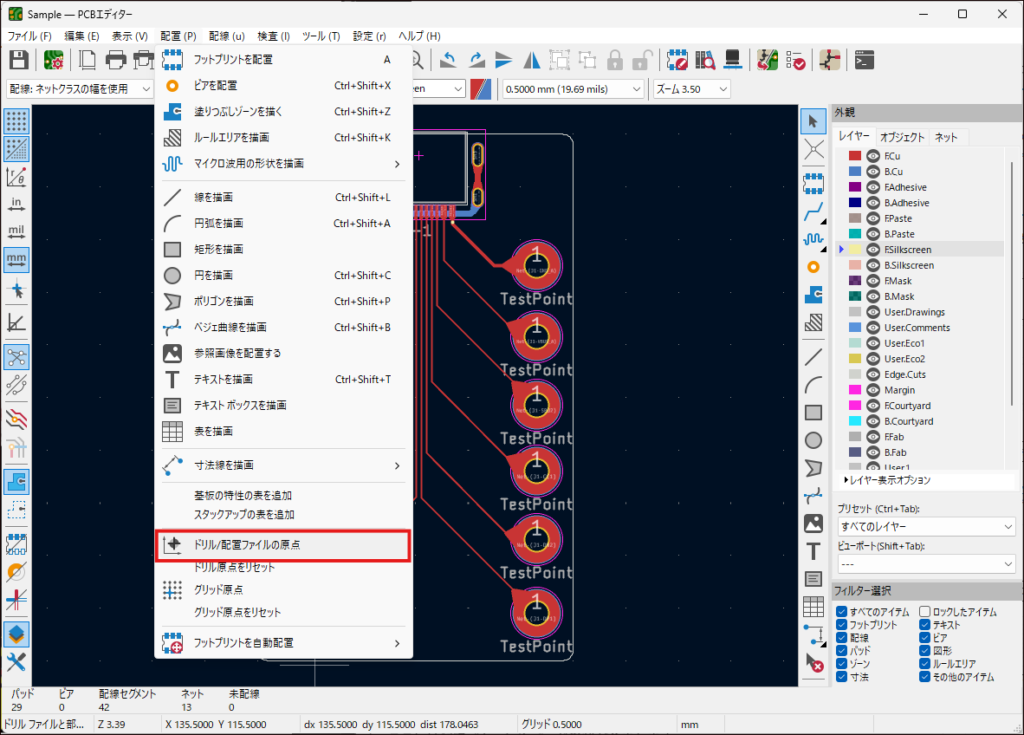Image resolution: width=1024 pixels, height=735 pixels.
Task: Click the Print icon in toolbar
Action: click(115, 59)
